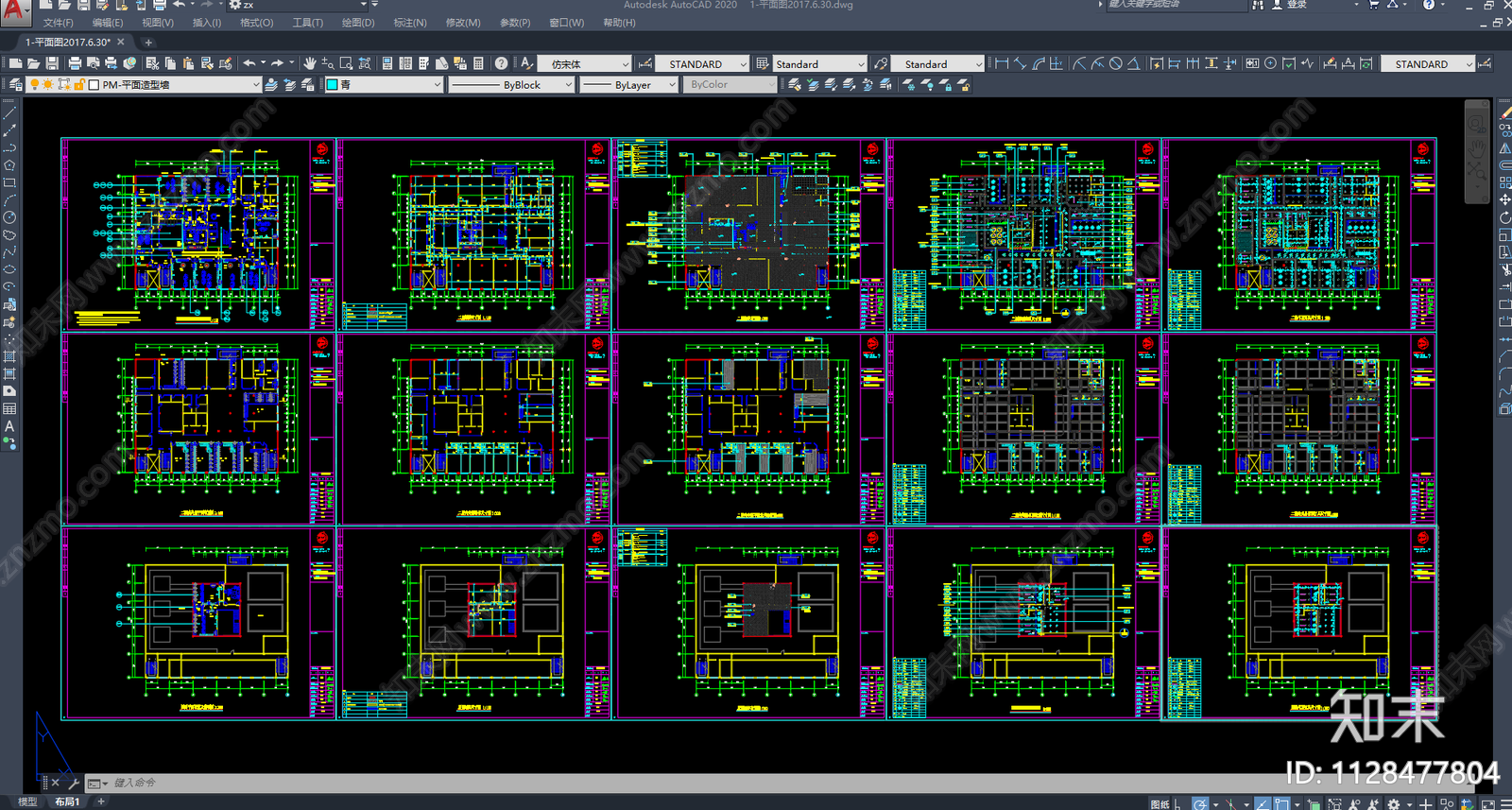The width and height of the screenshot is (1512, 810).
Task: Toggle the layer lock padlock icon
Action: pos(79,84)
